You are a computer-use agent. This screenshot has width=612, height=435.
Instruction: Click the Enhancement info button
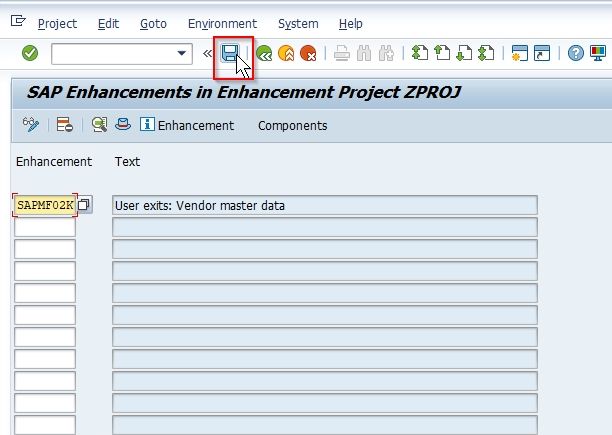click(x=187, y=125)
